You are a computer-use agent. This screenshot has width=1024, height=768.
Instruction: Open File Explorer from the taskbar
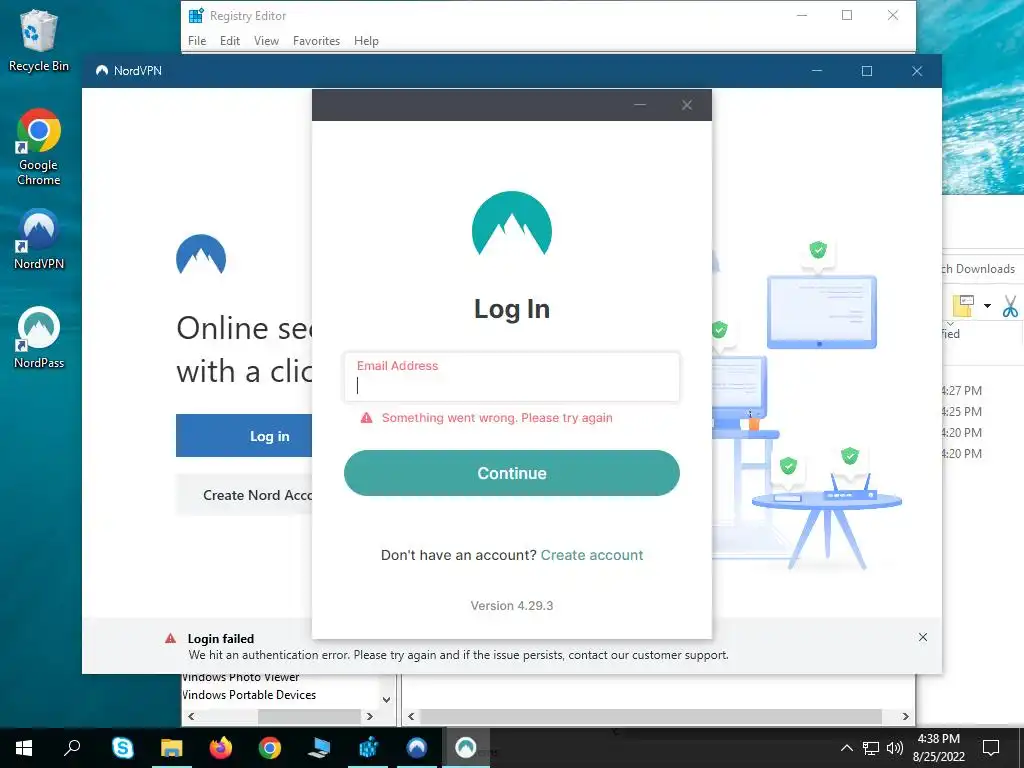pyautogui.click(x=172, y=748)
